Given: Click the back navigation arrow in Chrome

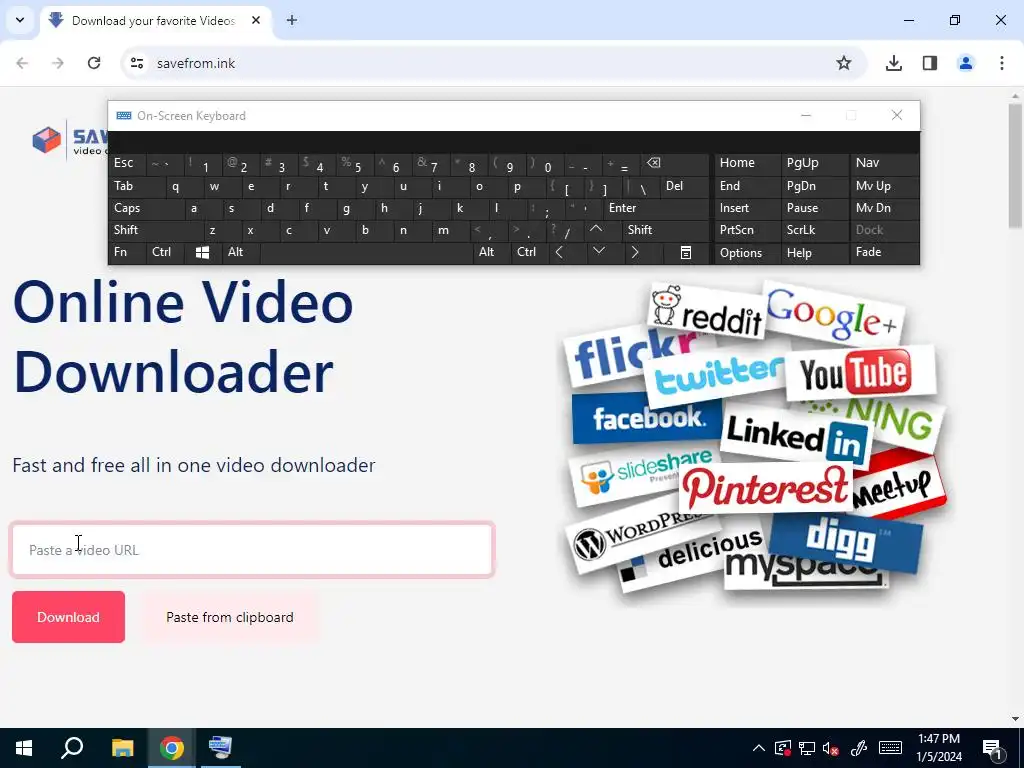Looking at the screenshot, I should point(22,63).
